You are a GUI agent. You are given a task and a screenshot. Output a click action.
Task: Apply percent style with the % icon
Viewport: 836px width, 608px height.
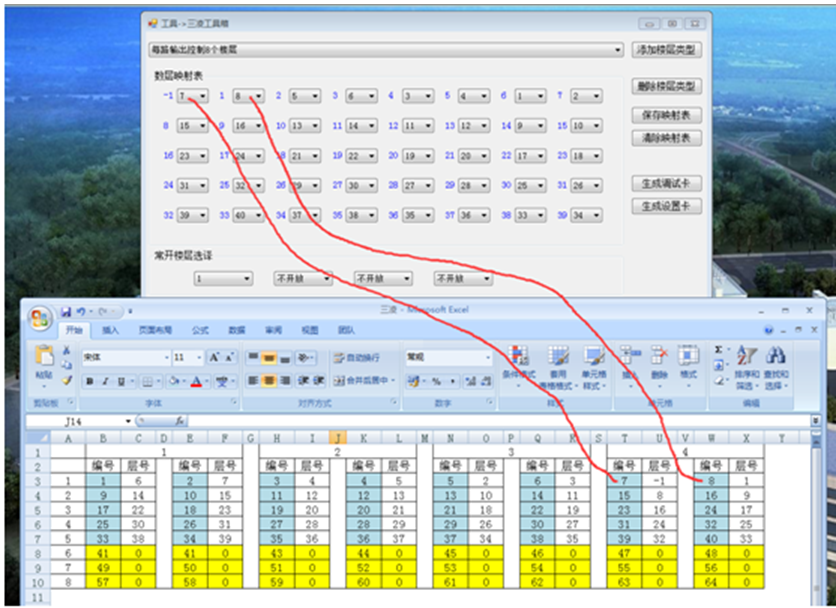click(436, 381)
